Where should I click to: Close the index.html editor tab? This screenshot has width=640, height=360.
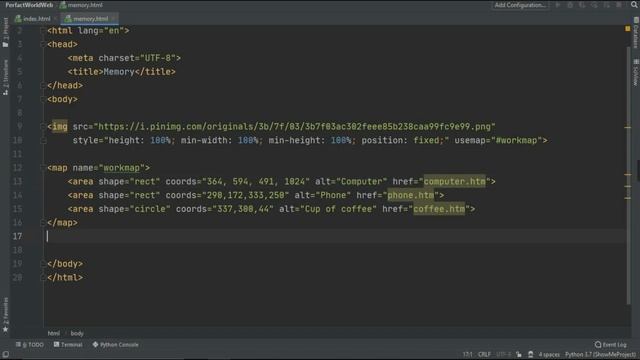(55, 18)
